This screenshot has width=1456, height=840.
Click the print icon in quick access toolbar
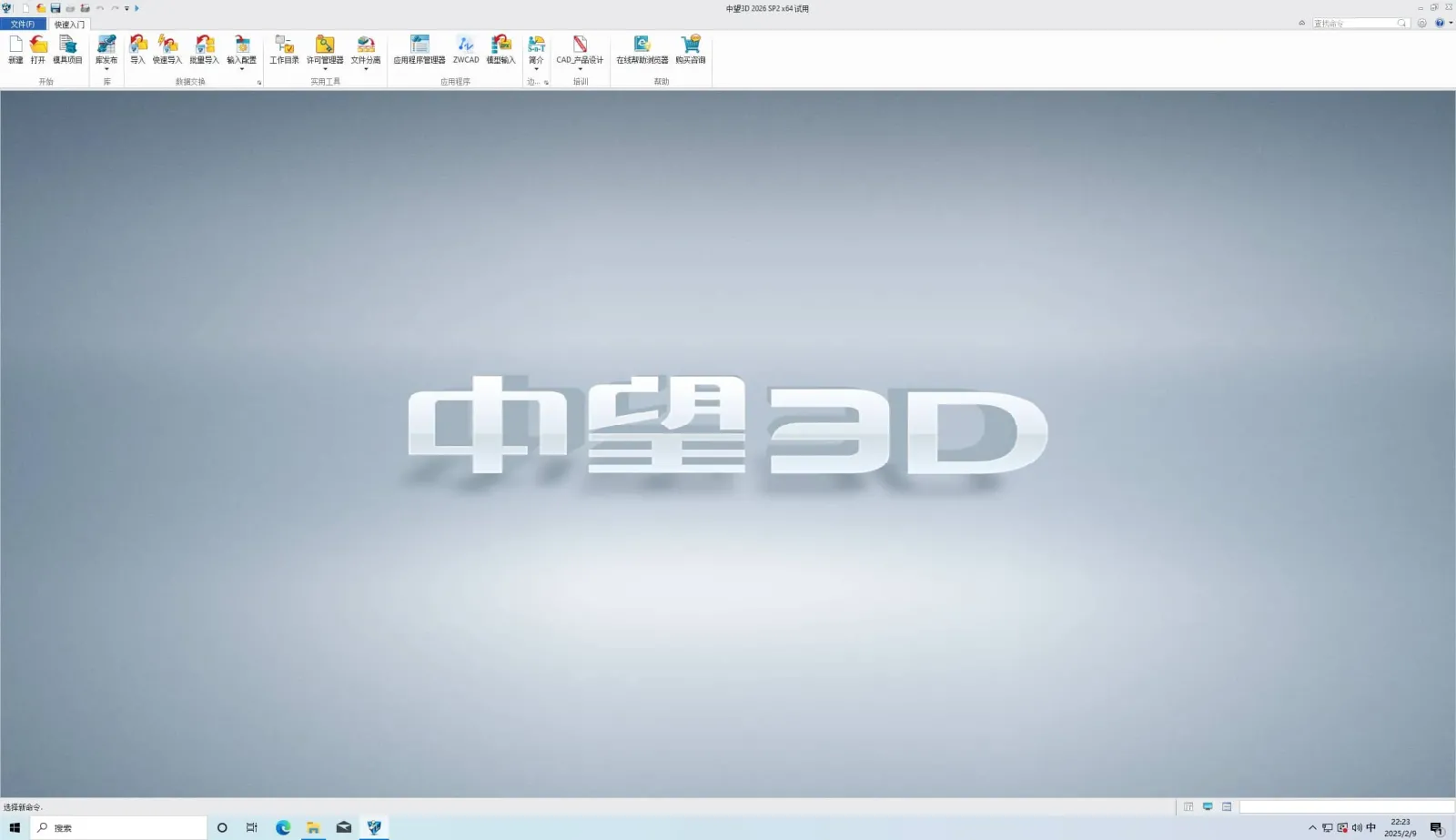click(x=70, y=8)
